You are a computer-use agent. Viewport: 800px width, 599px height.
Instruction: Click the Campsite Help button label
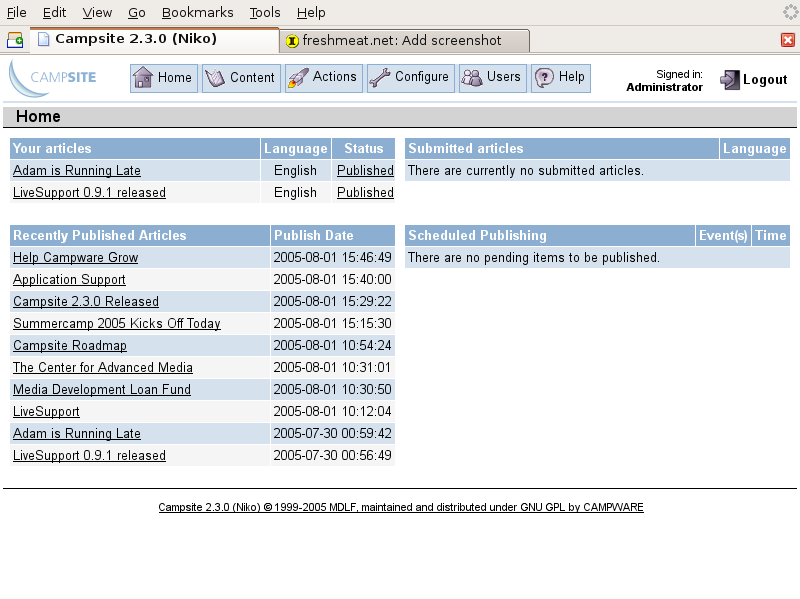pos(571,77)
